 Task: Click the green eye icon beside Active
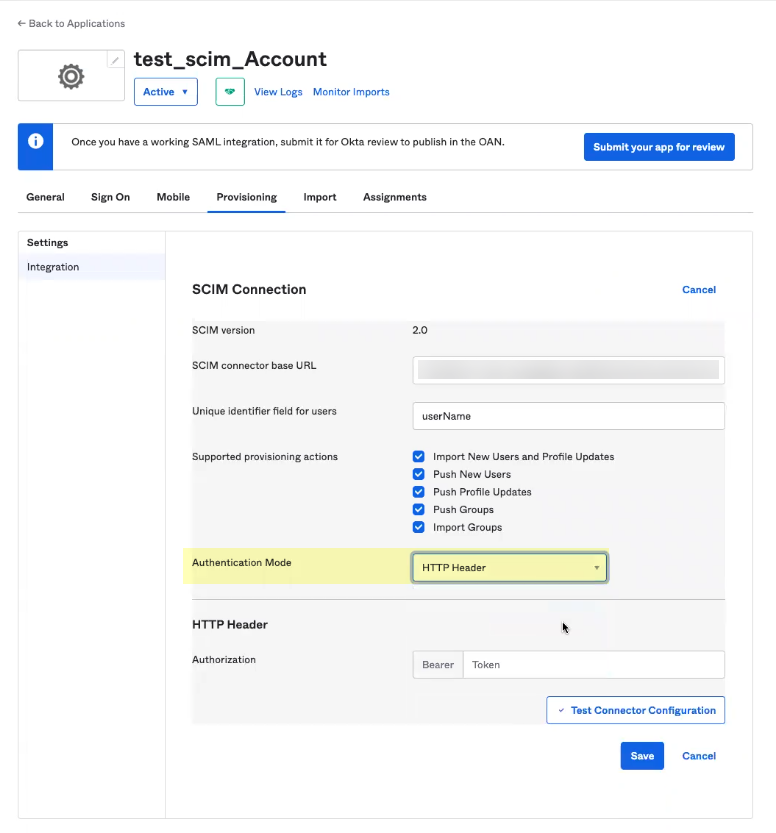(229, 91)
